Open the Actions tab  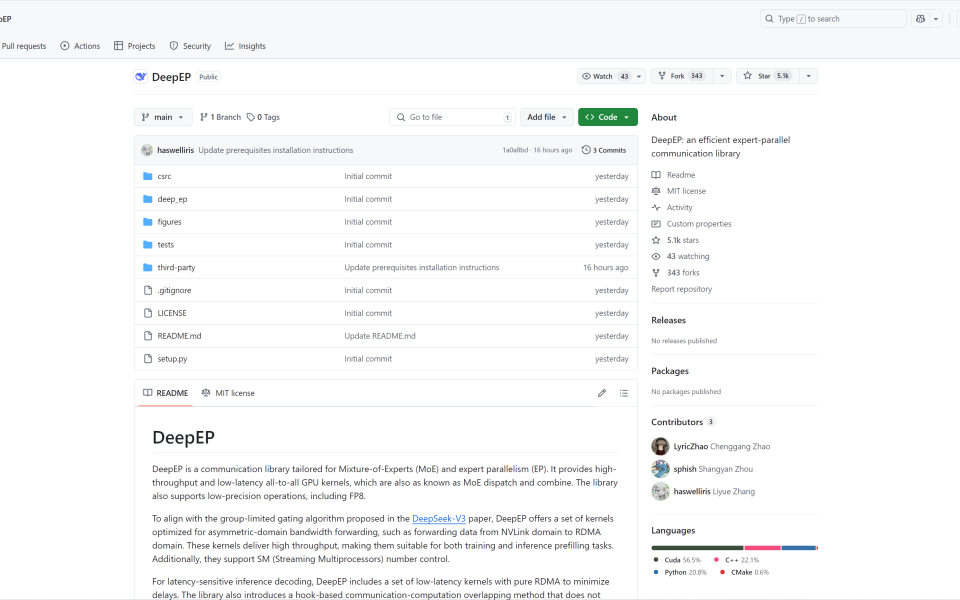click(x=80, y=46)
